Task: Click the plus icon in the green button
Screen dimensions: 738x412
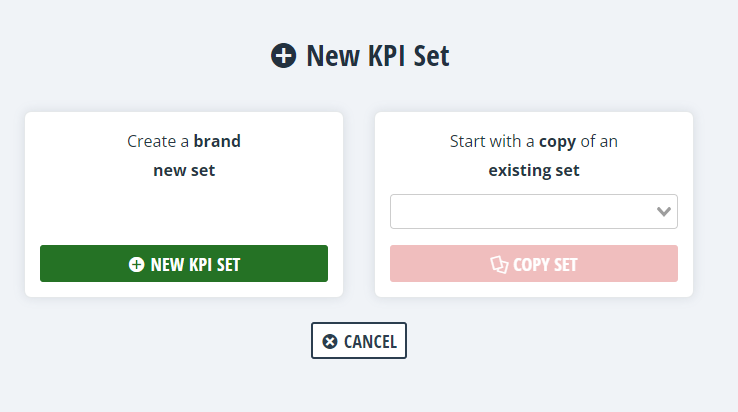Action: 136,265
